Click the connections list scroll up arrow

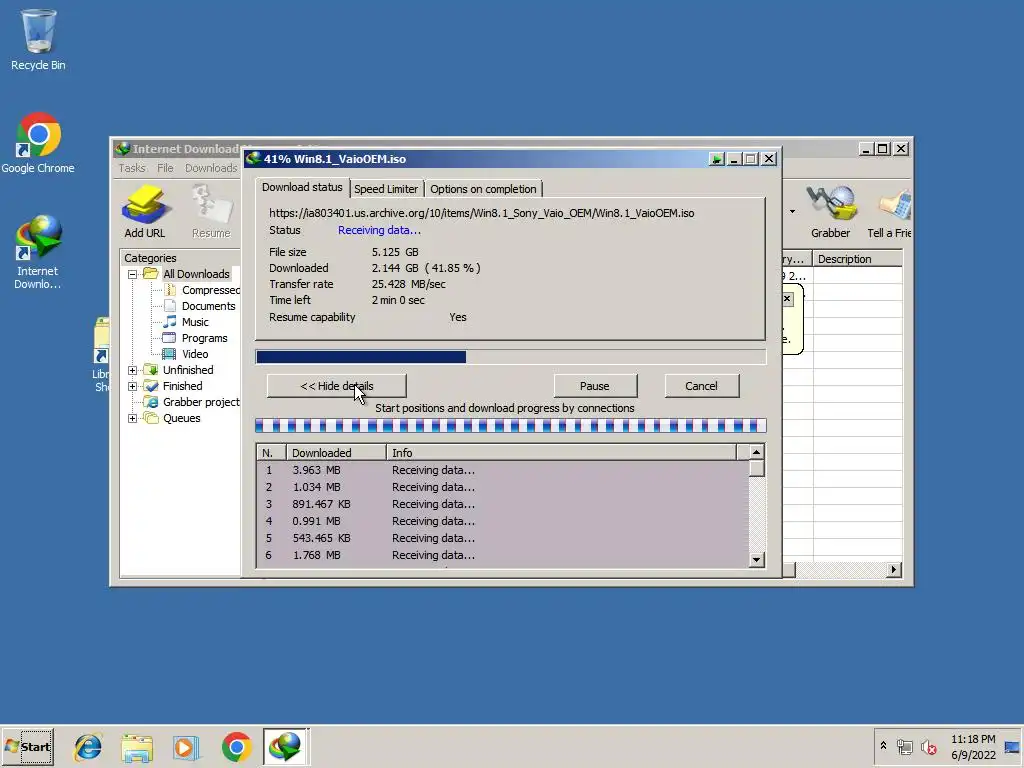(756, 452)
